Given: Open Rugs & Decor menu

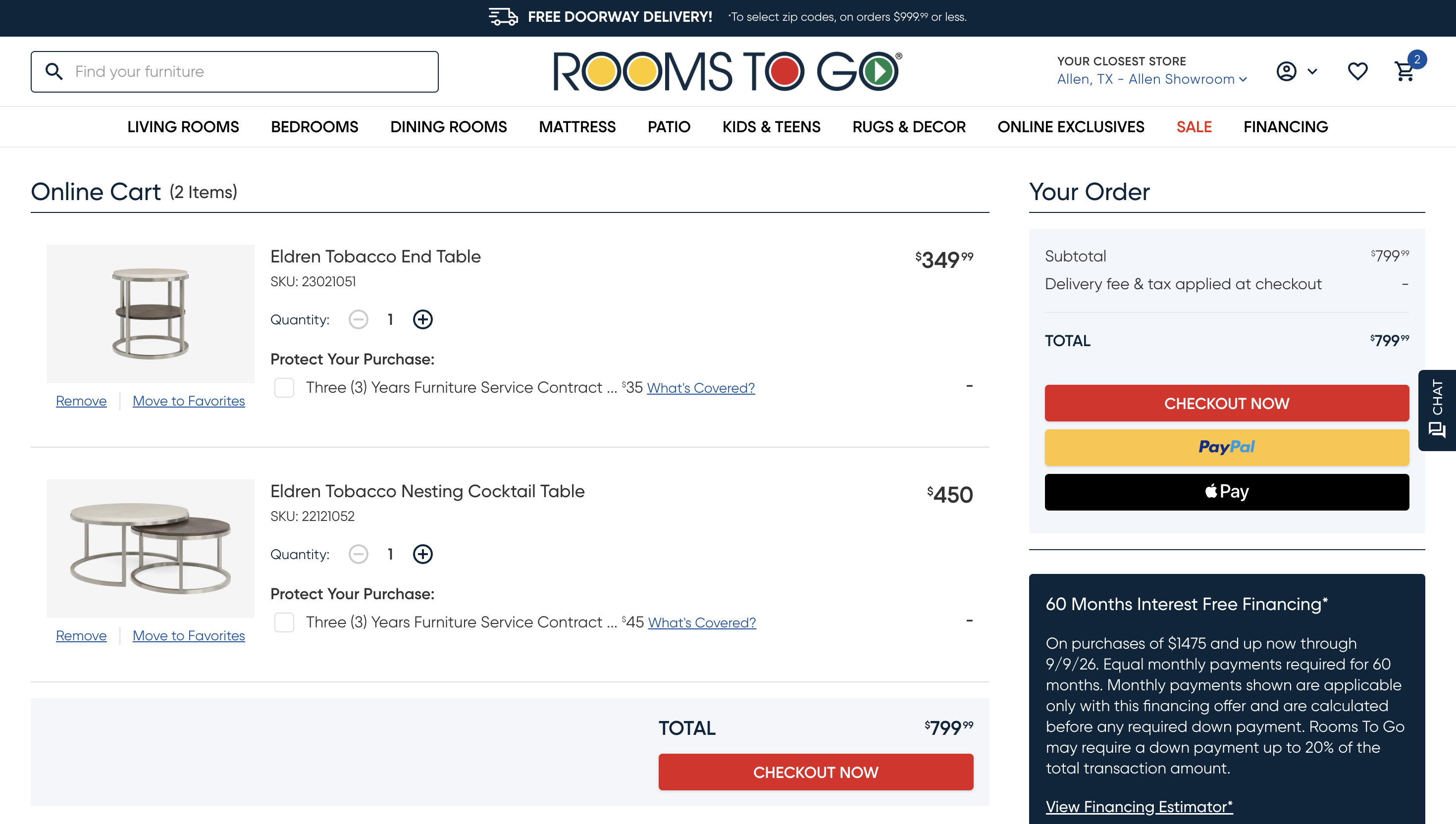Looking at the screenshot, I should click(909, 127).
